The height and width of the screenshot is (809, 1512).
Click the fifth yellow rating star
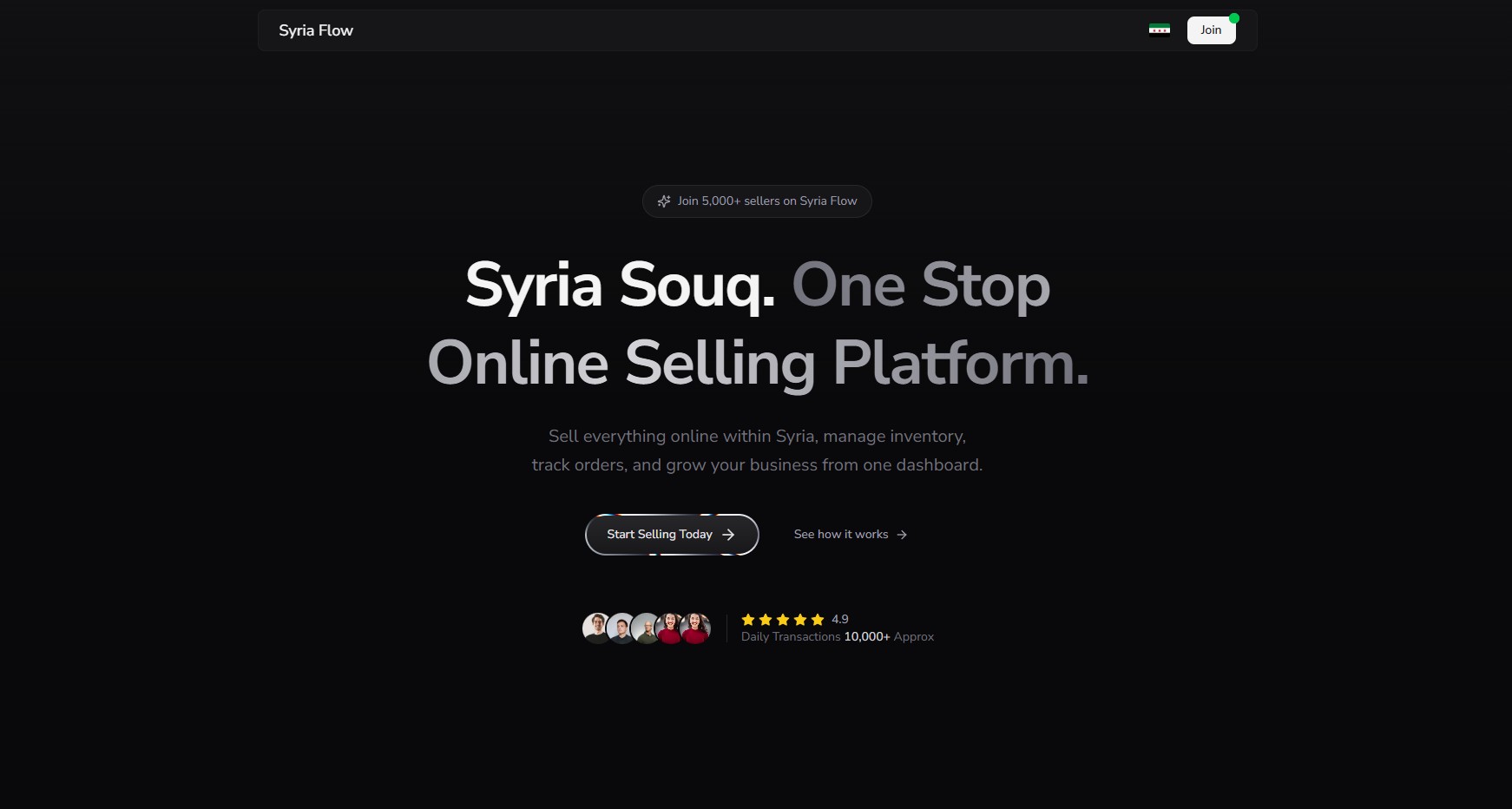818,620
